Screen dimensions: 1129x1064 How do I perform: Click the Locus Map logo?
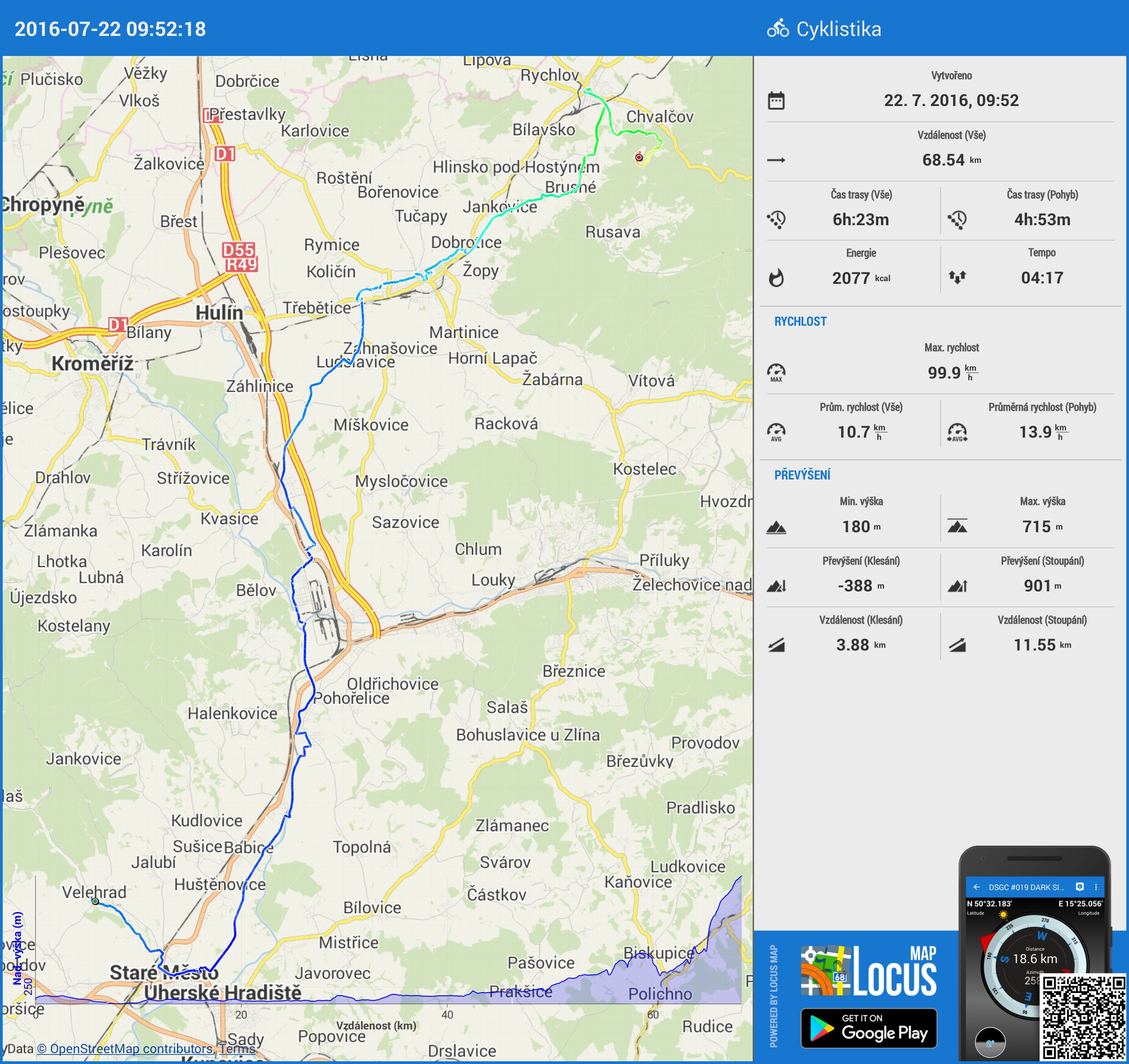[x=868, y=971]
